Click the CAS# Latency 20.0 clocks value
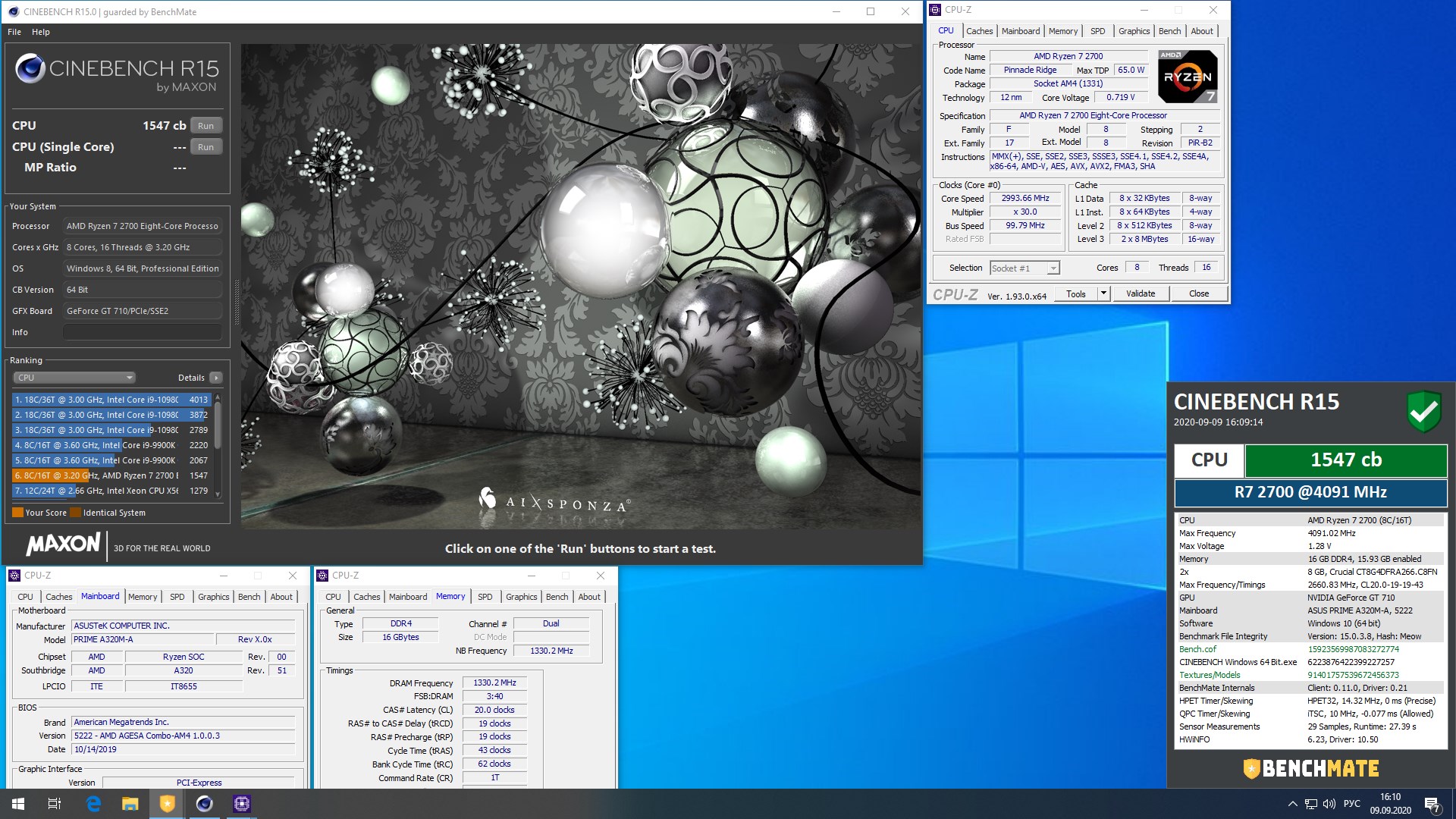Image resolution: width=1456 pixels, height=819 pixels. click(494, 710)
